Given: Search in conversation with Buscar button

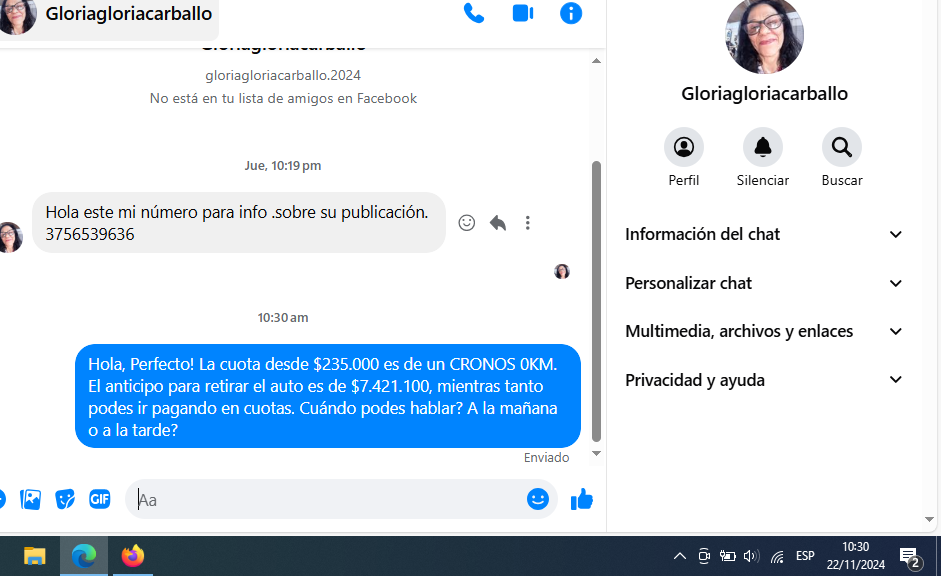Looking at the screenshot, I should pyautogui.click(x=842, y=148).
